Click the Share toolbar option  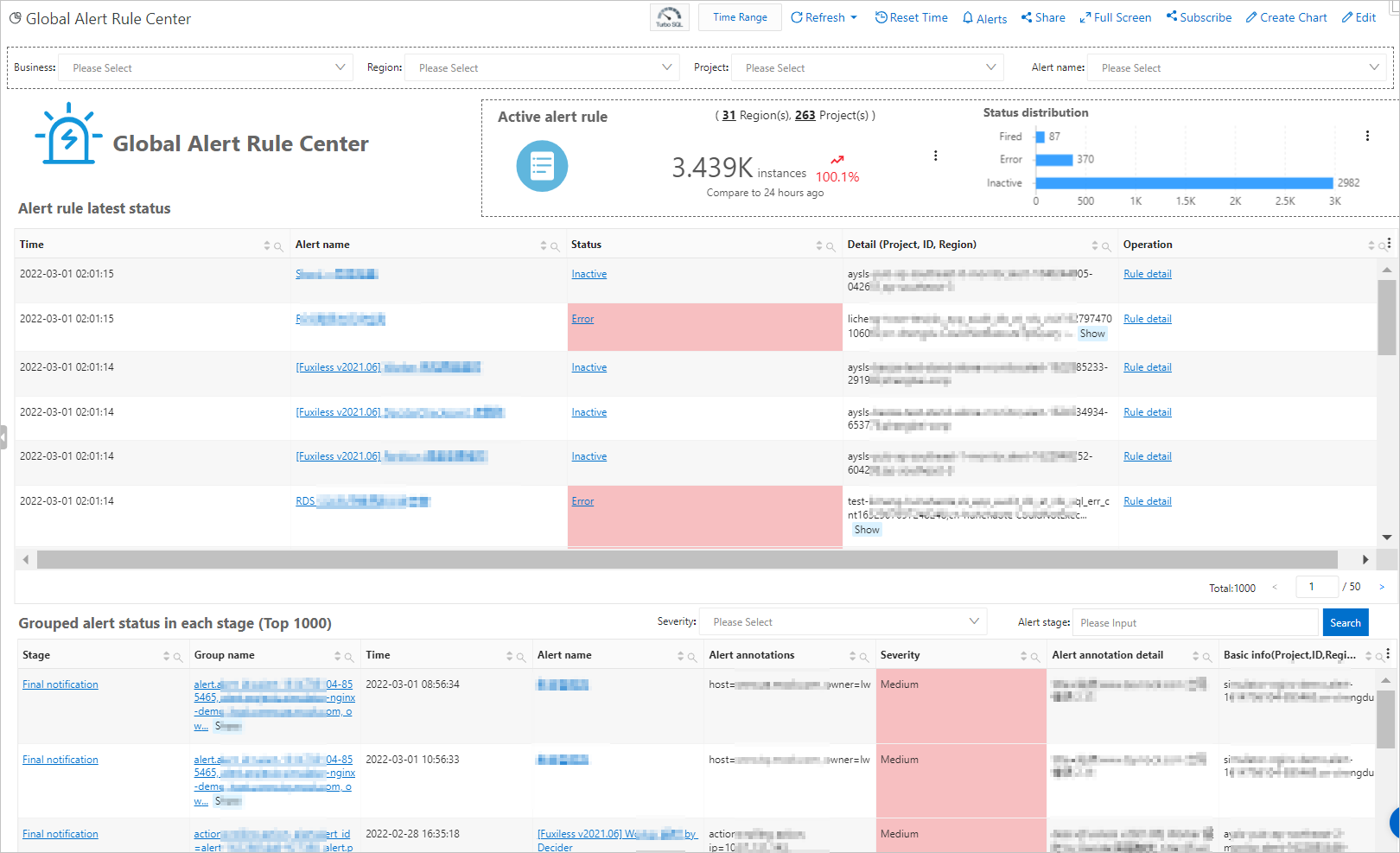pos(1043,17)
